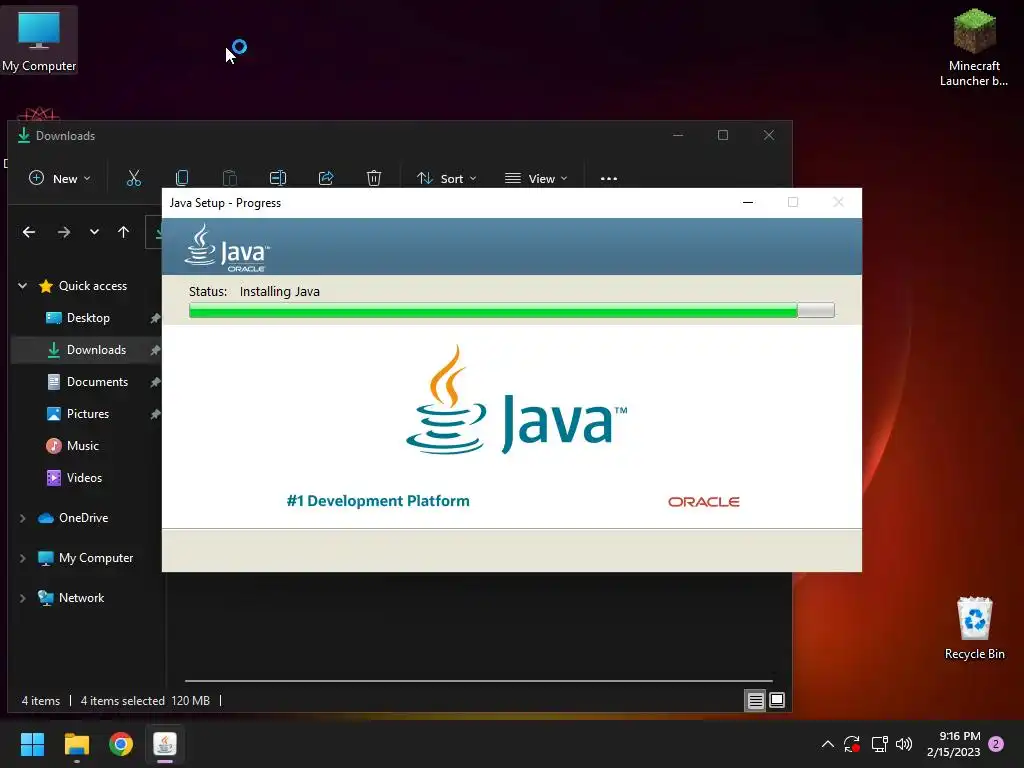Select the Minecraft Launcher desktop icon
The width and height of the screenshot is (1024, 768).
click(x=974, y=47)
